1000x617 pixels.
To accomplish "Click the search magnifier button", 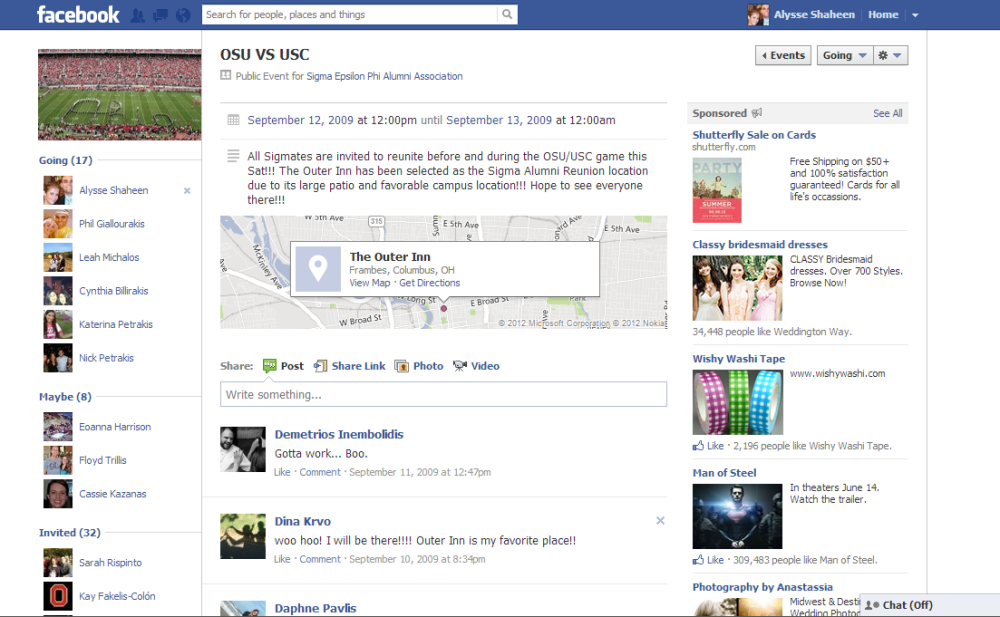I will 507,15.
